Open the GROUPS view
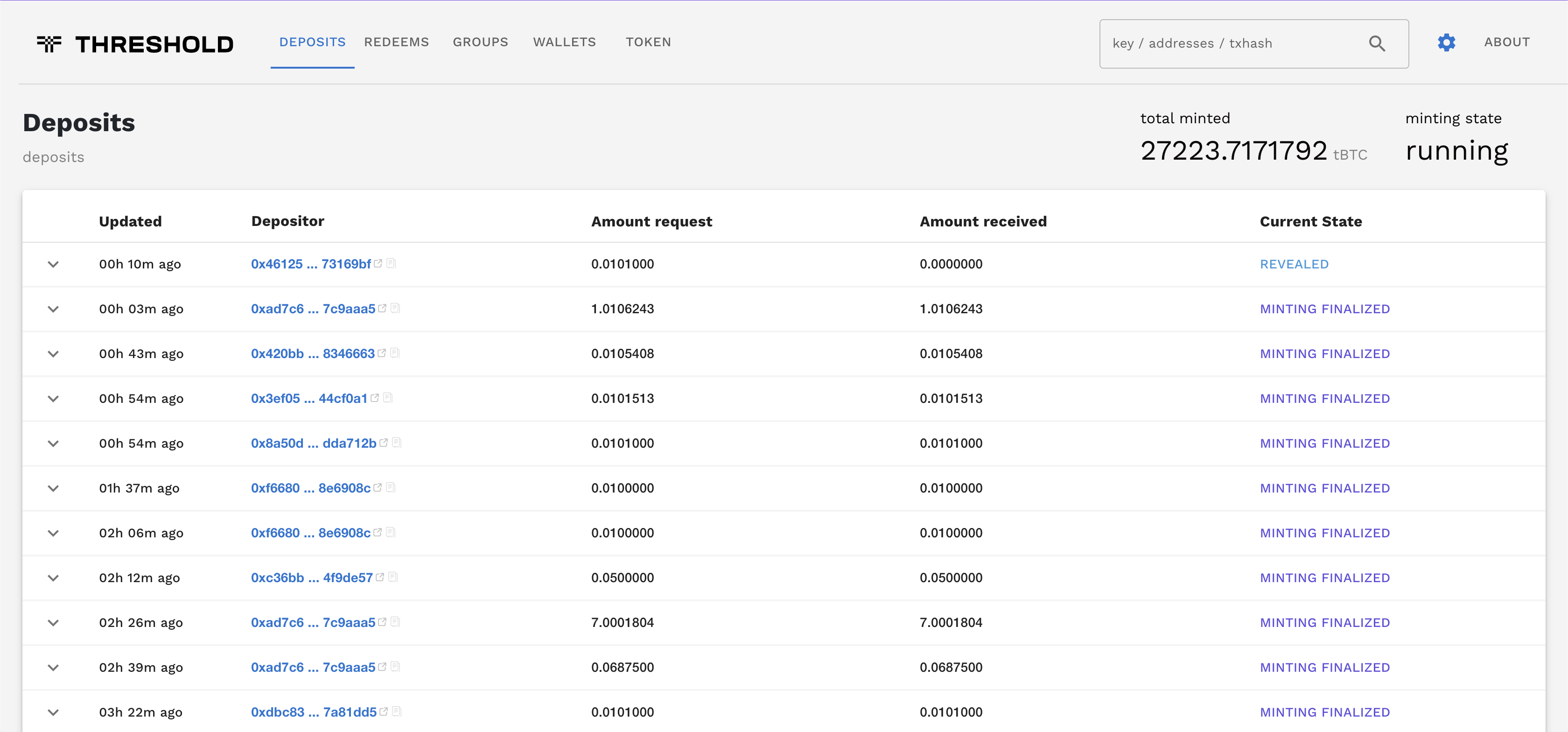This screenshot has height=732, width=1568. click(x=480, y=42)
